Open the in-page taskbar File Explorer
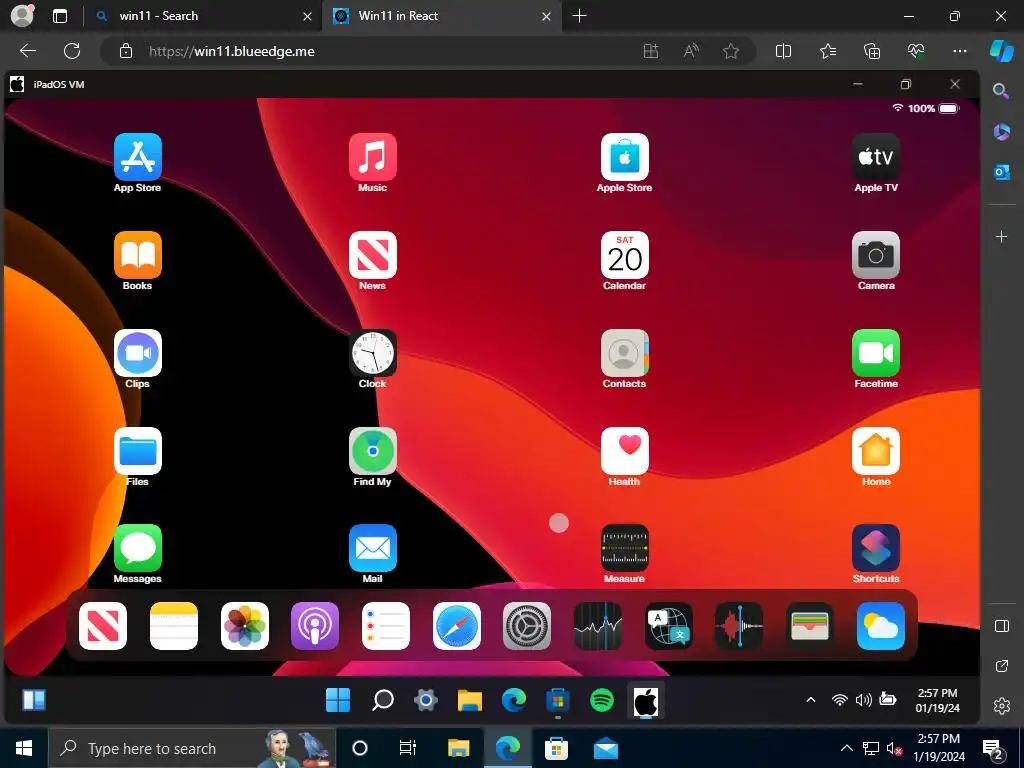The height and width of the screenshot is (768, 1024). pyautogui.click(x=470, y=701)
